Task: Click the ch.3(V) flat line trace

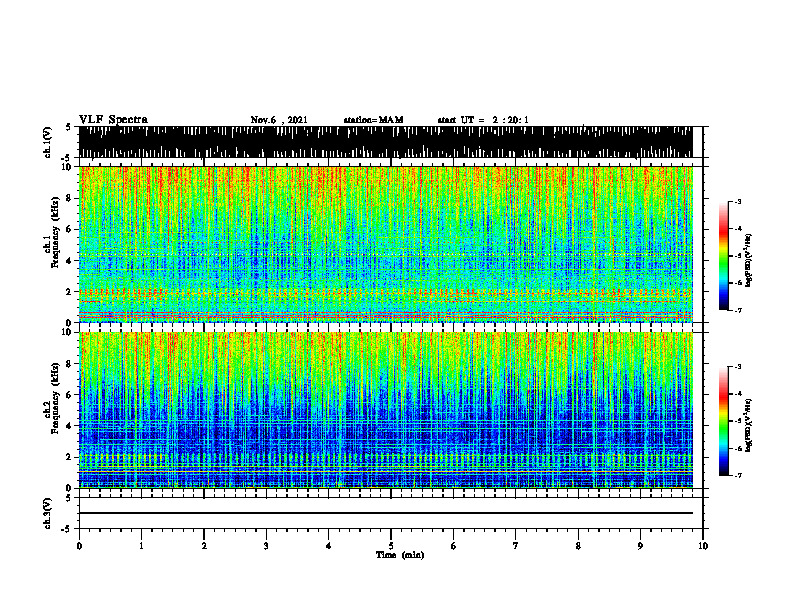Action: [x=385, y=513]
